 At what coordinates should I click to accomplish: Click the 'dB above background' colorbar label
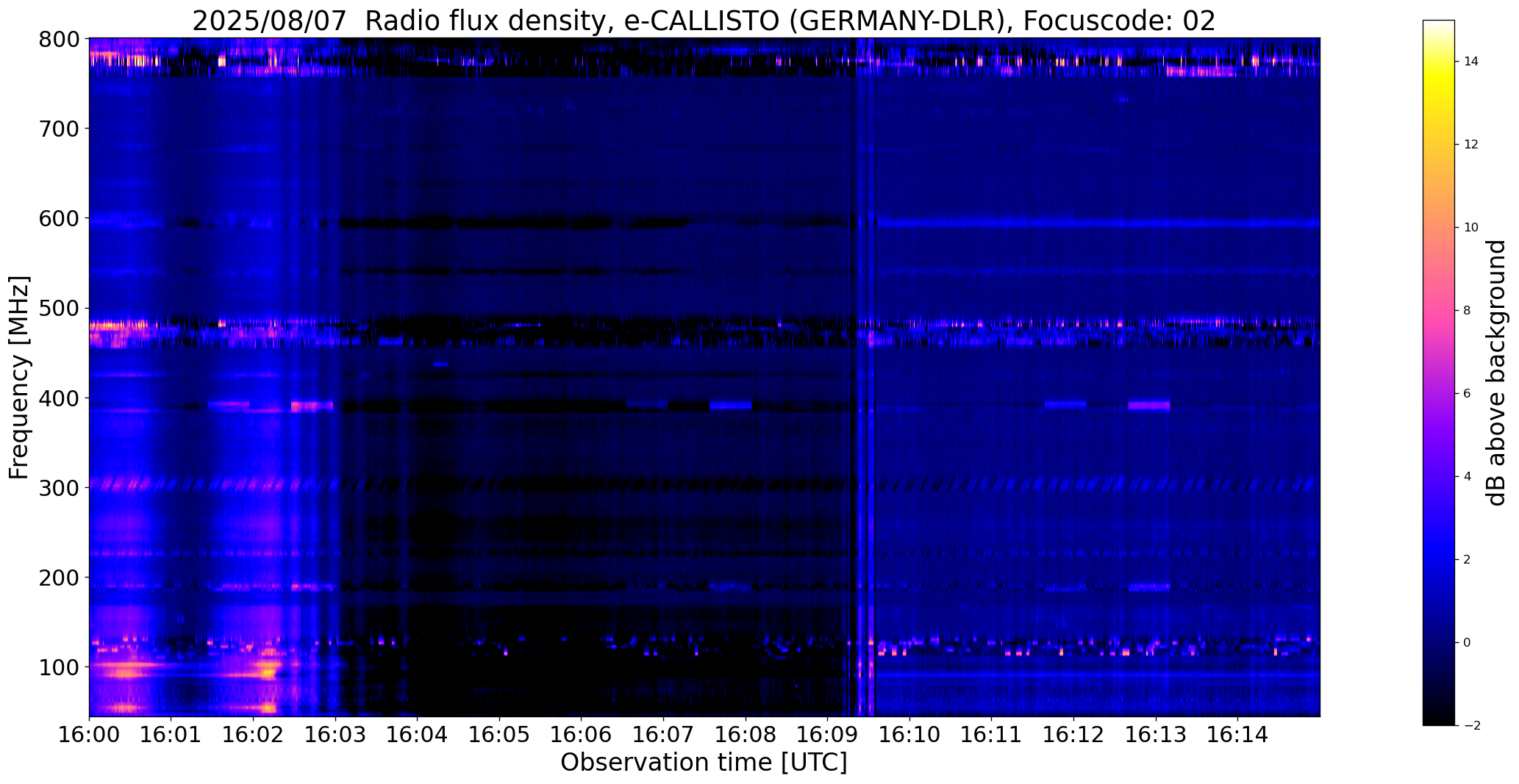[1496, 373]
